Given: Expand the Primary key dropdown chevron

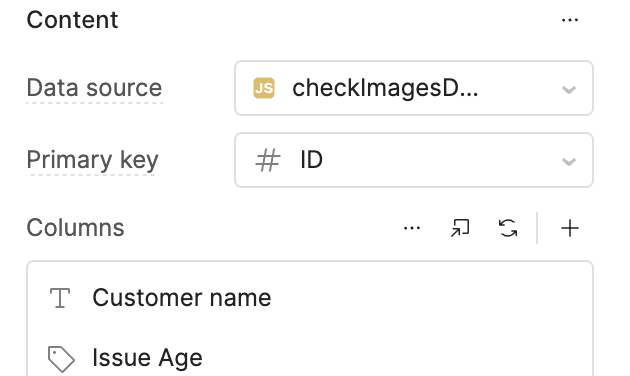Looking at the screenshot, I should 569,161.
